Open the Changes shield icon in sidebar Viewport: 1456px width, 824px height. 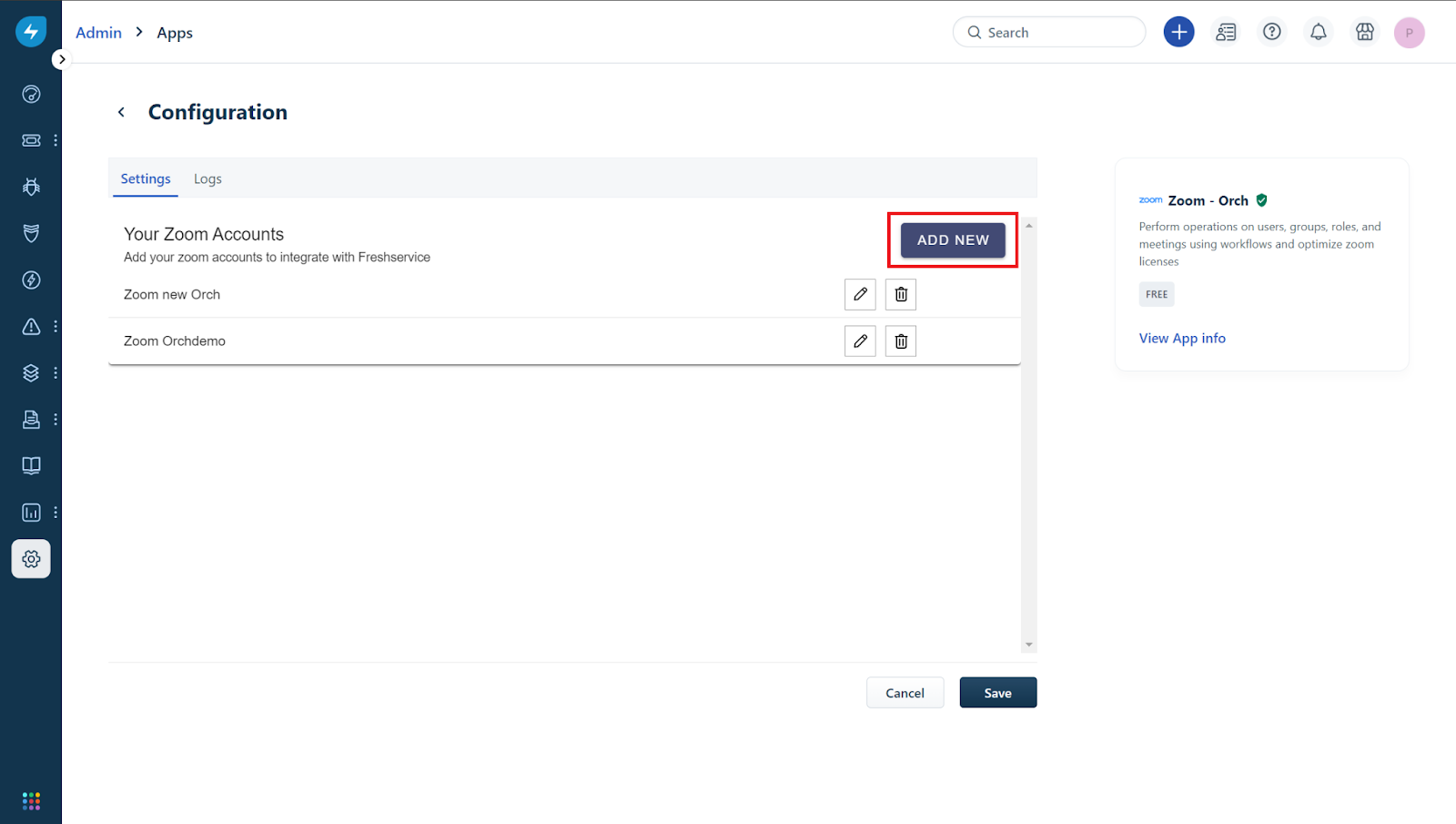click(31, 233)
